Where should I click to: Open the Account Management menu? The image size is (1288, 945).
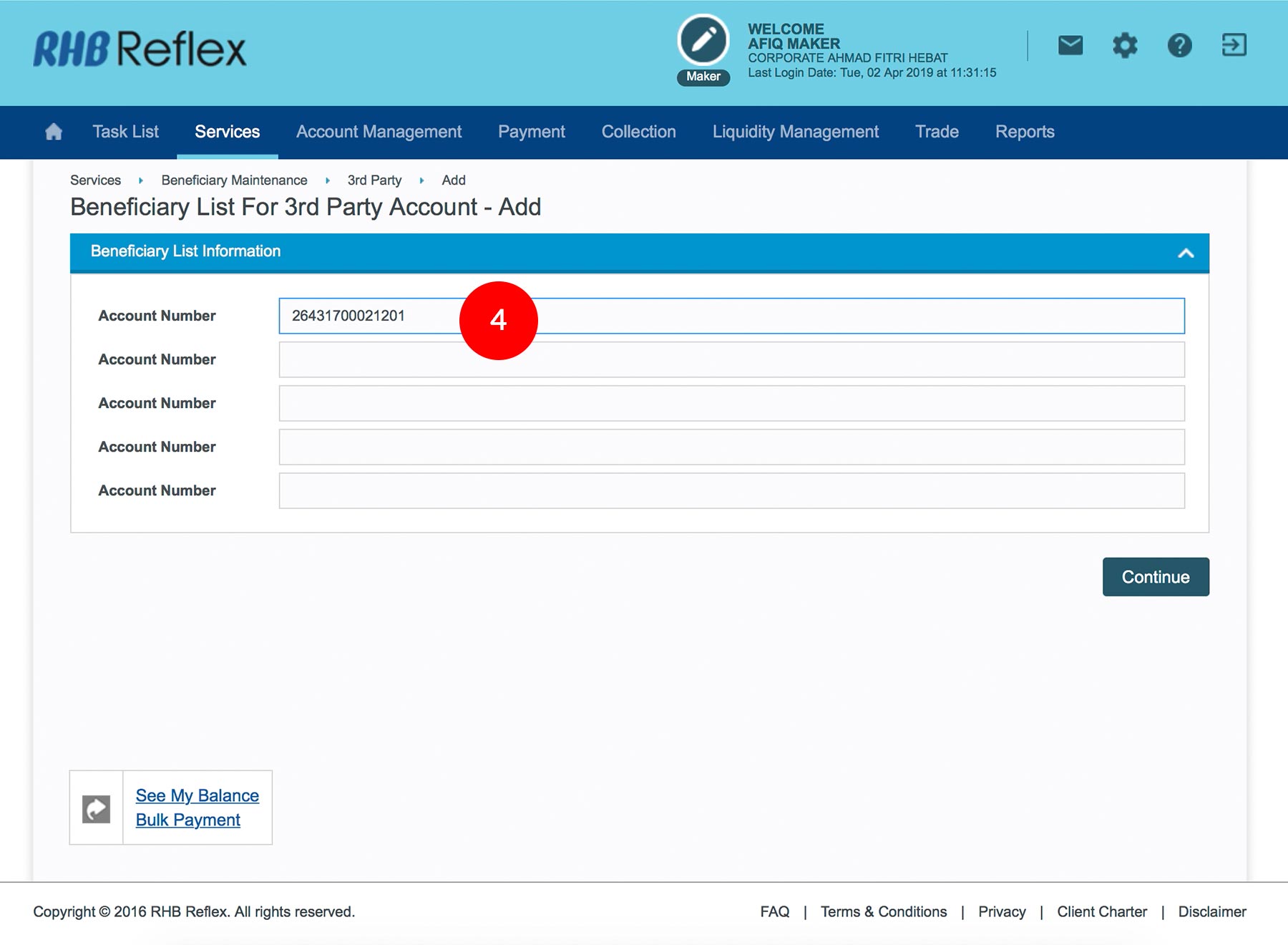(379, 132)
